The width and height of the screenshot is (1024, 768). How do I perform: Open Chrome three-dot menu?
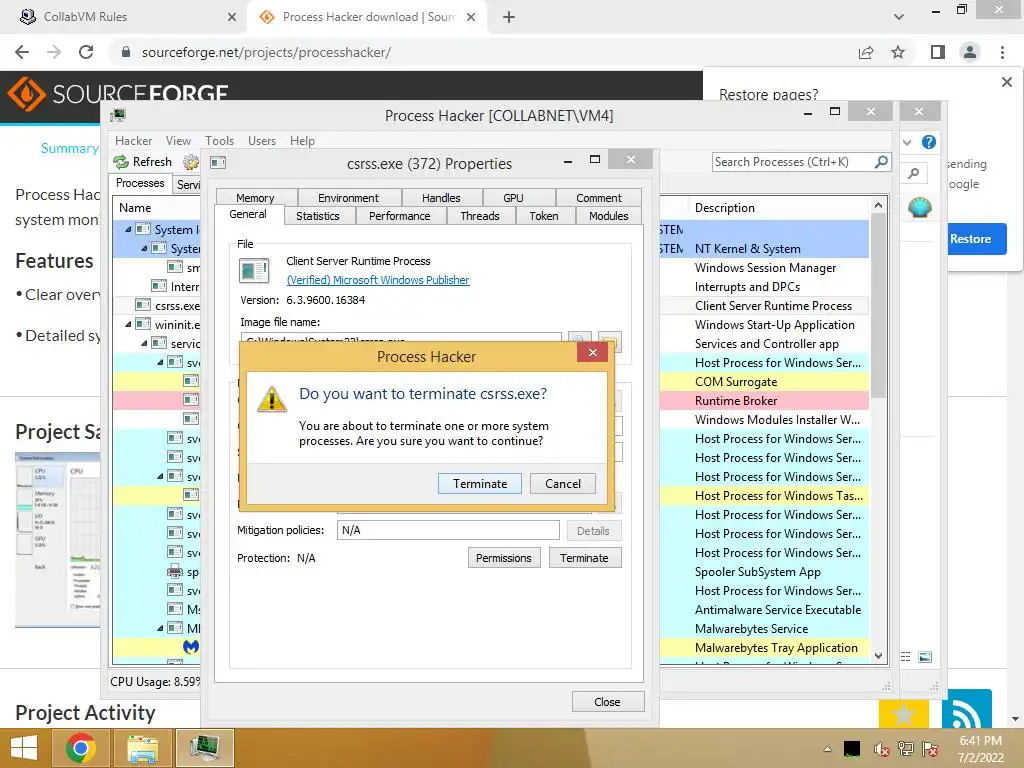point(1002,52)
